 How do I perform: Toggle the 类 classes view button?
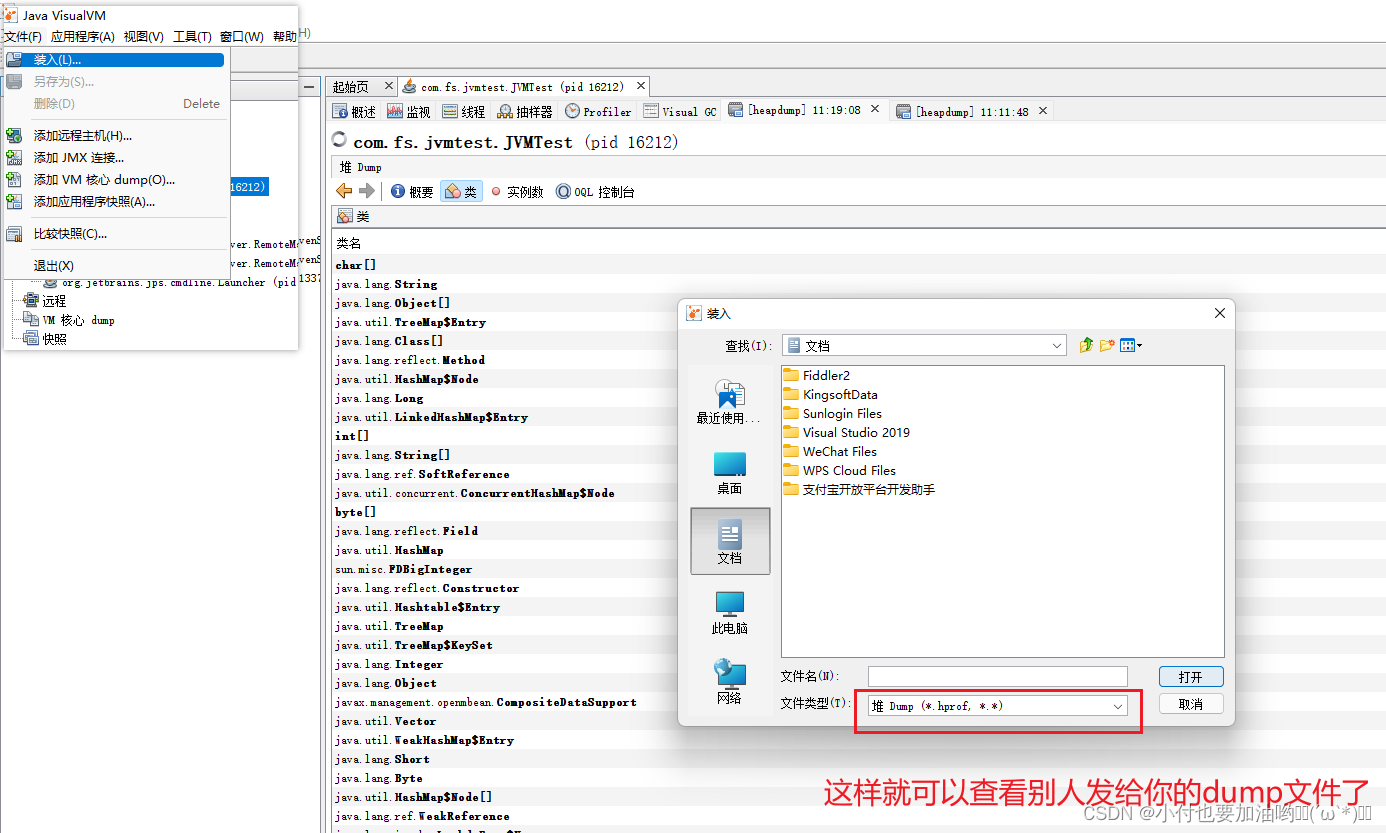tap(461, 192)
